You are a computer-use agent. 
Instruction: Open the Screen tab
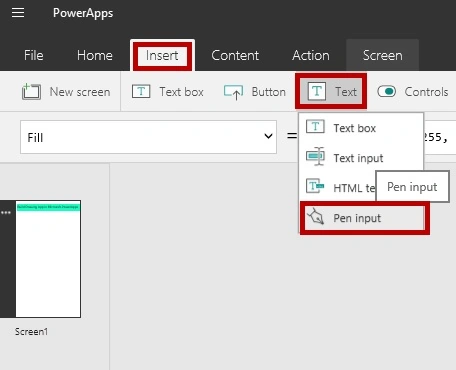tap(382, 55)
